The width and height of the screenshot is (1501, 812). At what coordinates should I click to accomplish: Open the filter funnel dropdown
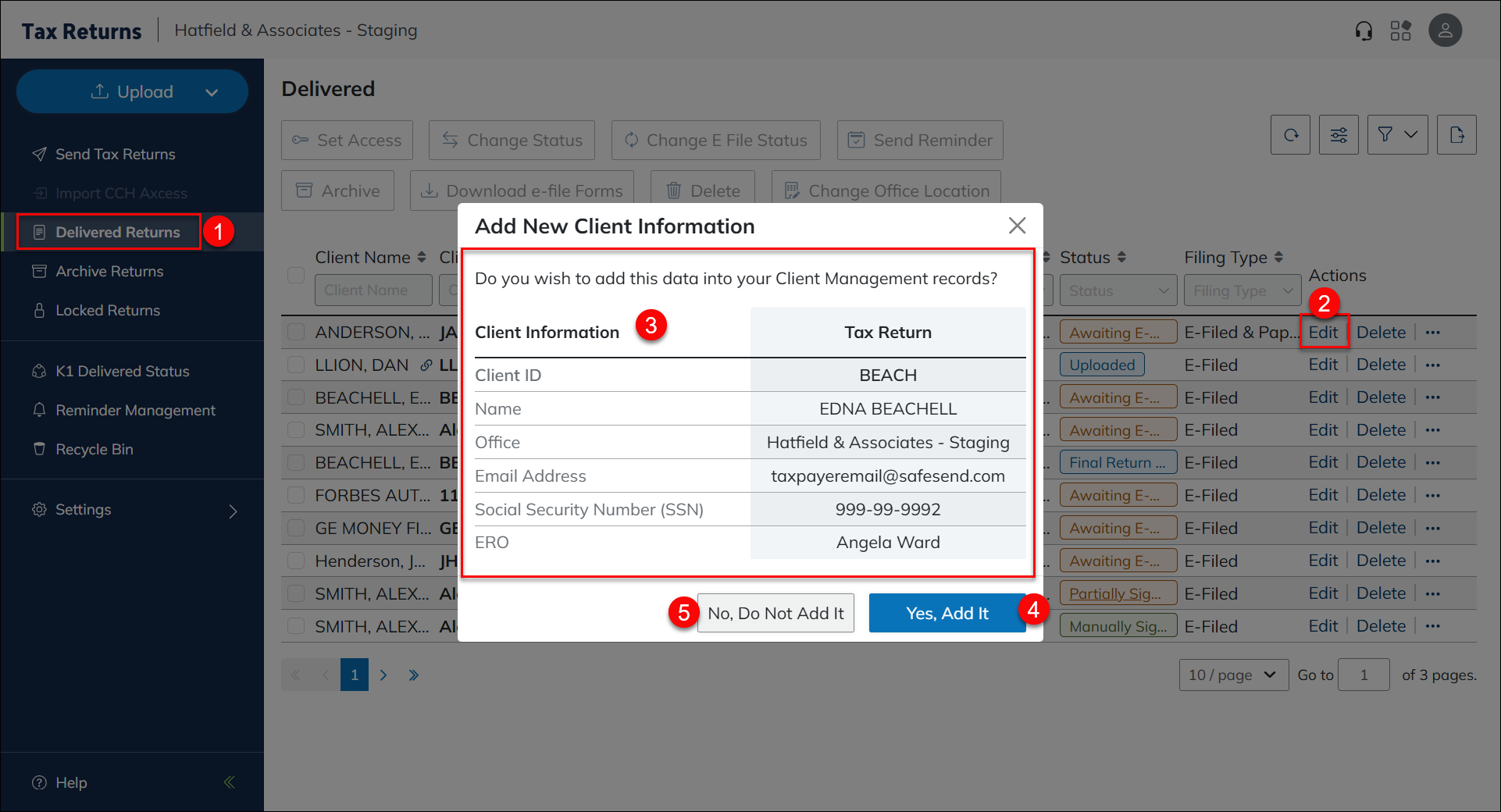(x=1397, y=135)
